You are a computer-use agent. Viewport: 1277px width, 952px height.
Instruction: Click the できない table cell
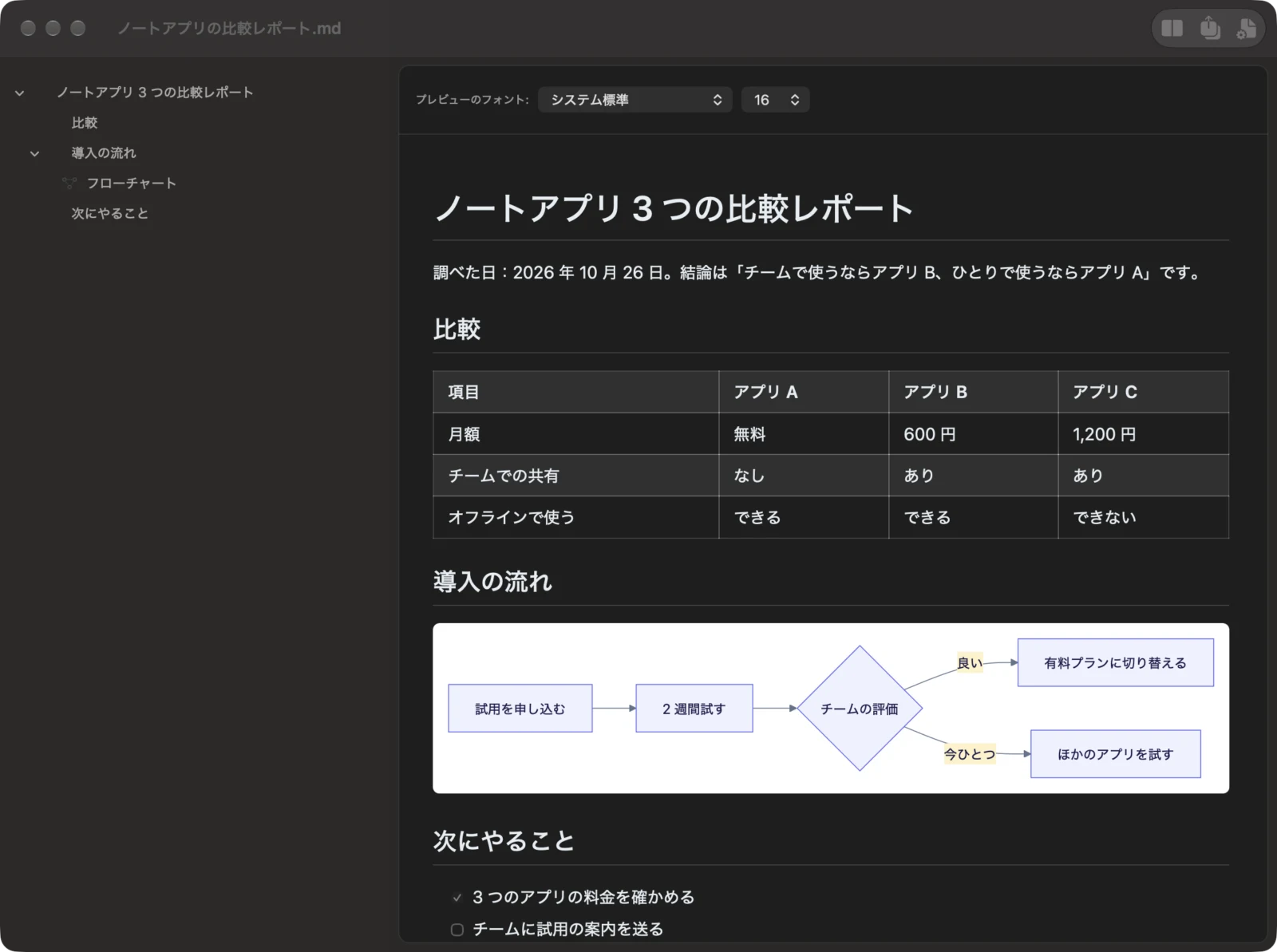point(1144,517)
